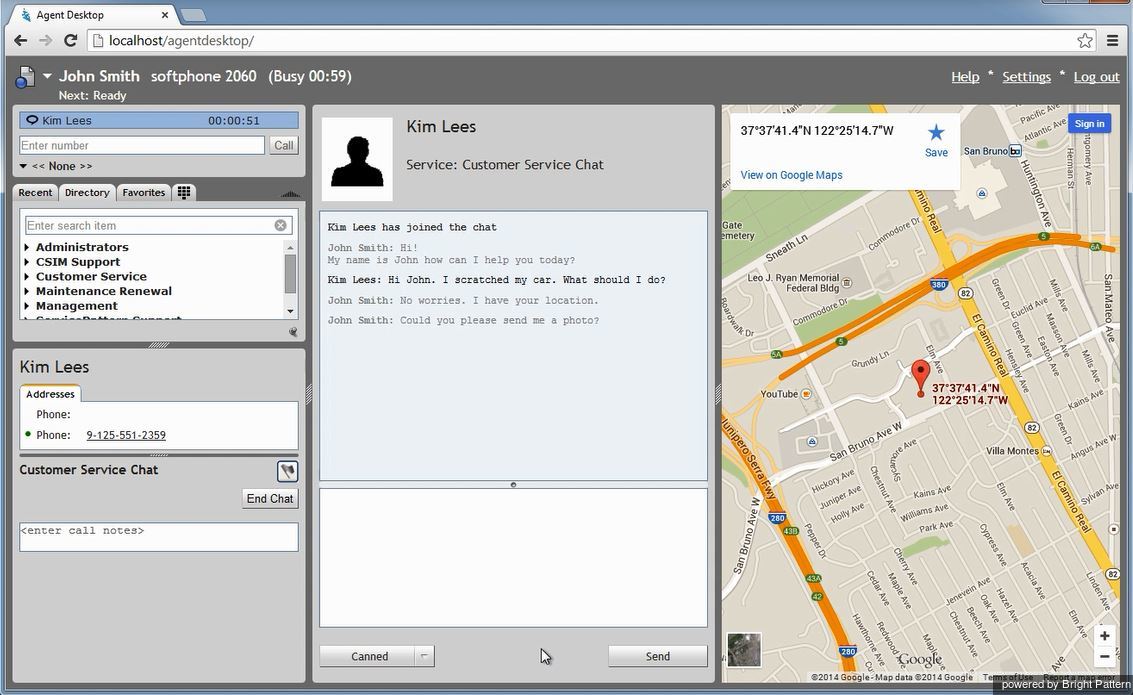The width and height of the screenshot is (1133, 695).
Task: Click the browser back arrow
Action: click(x=20, y=40)
